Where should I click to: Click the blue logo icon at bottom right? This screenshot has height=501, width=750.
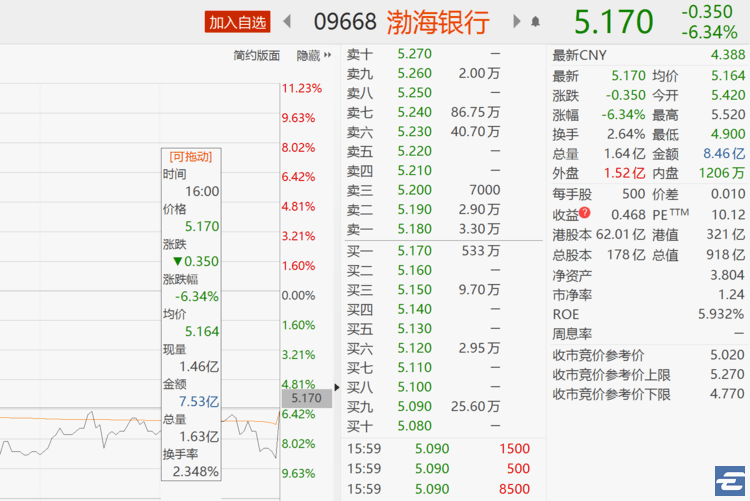tap(730, 481)
